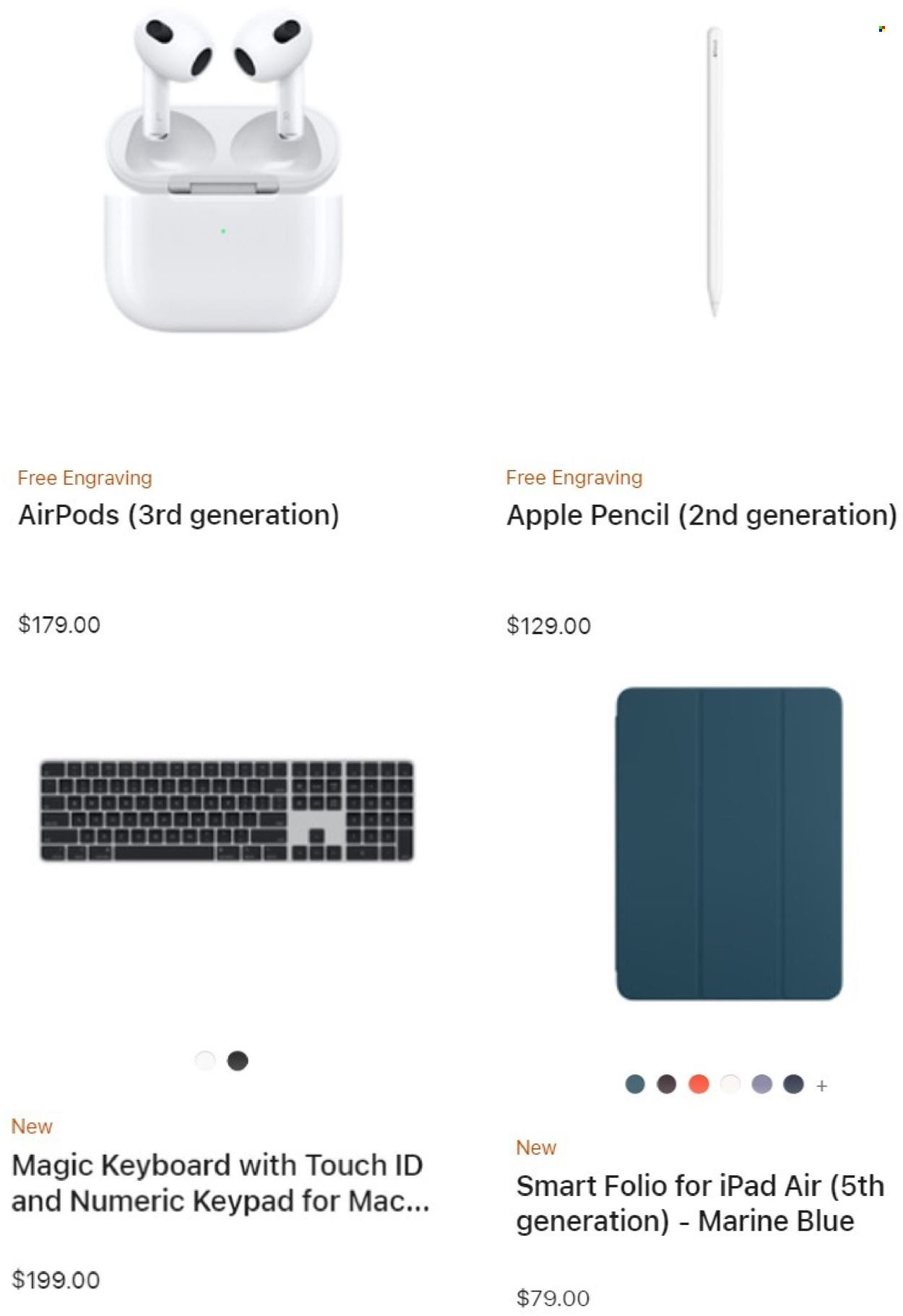The width and height of the screenshot is (903, 1316).
Task: Open the Smart Folio product image
Action: click(x=729, y=844)
